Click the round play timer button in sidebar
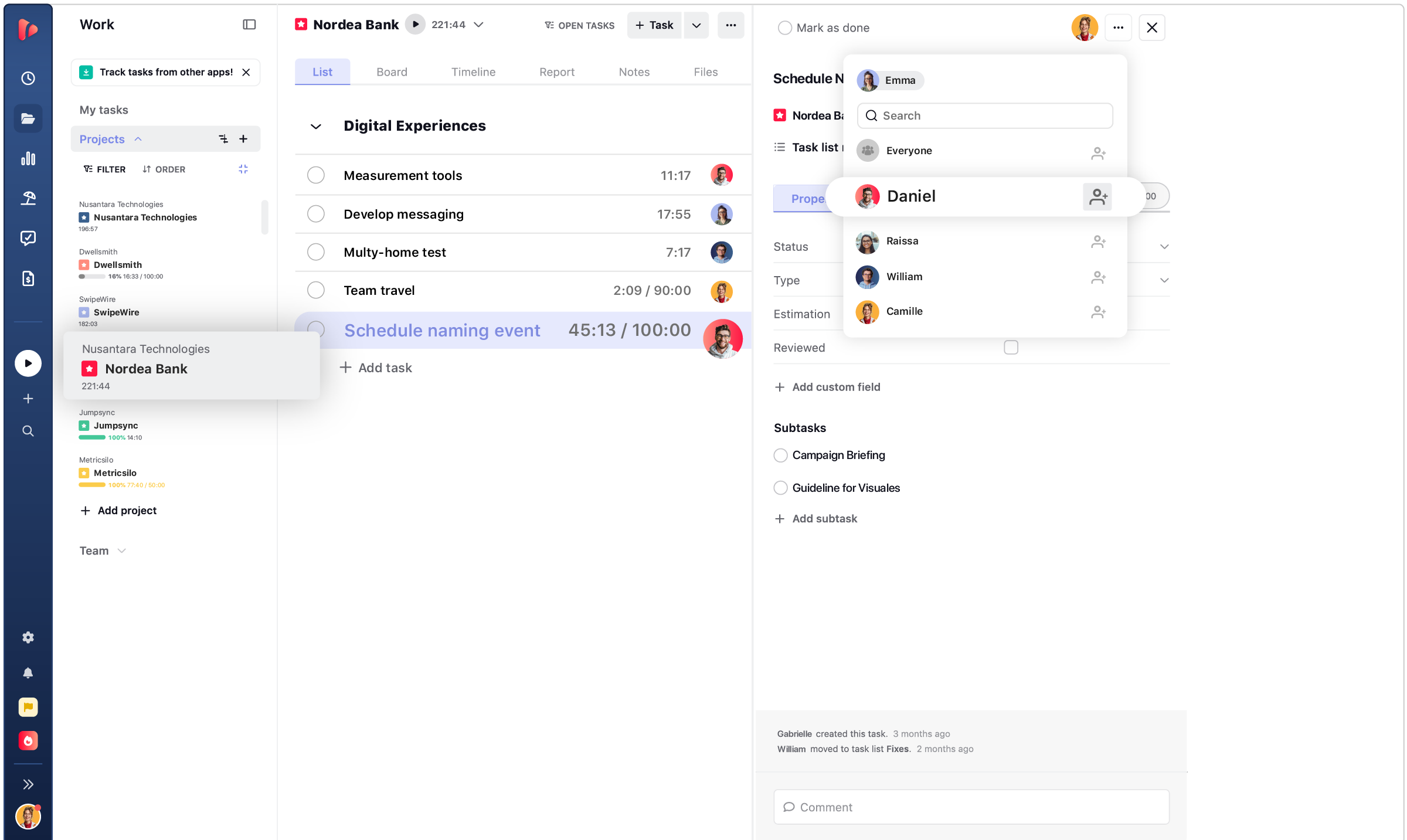The width and height of the screenshot is (1407, 840). (28, 363)
